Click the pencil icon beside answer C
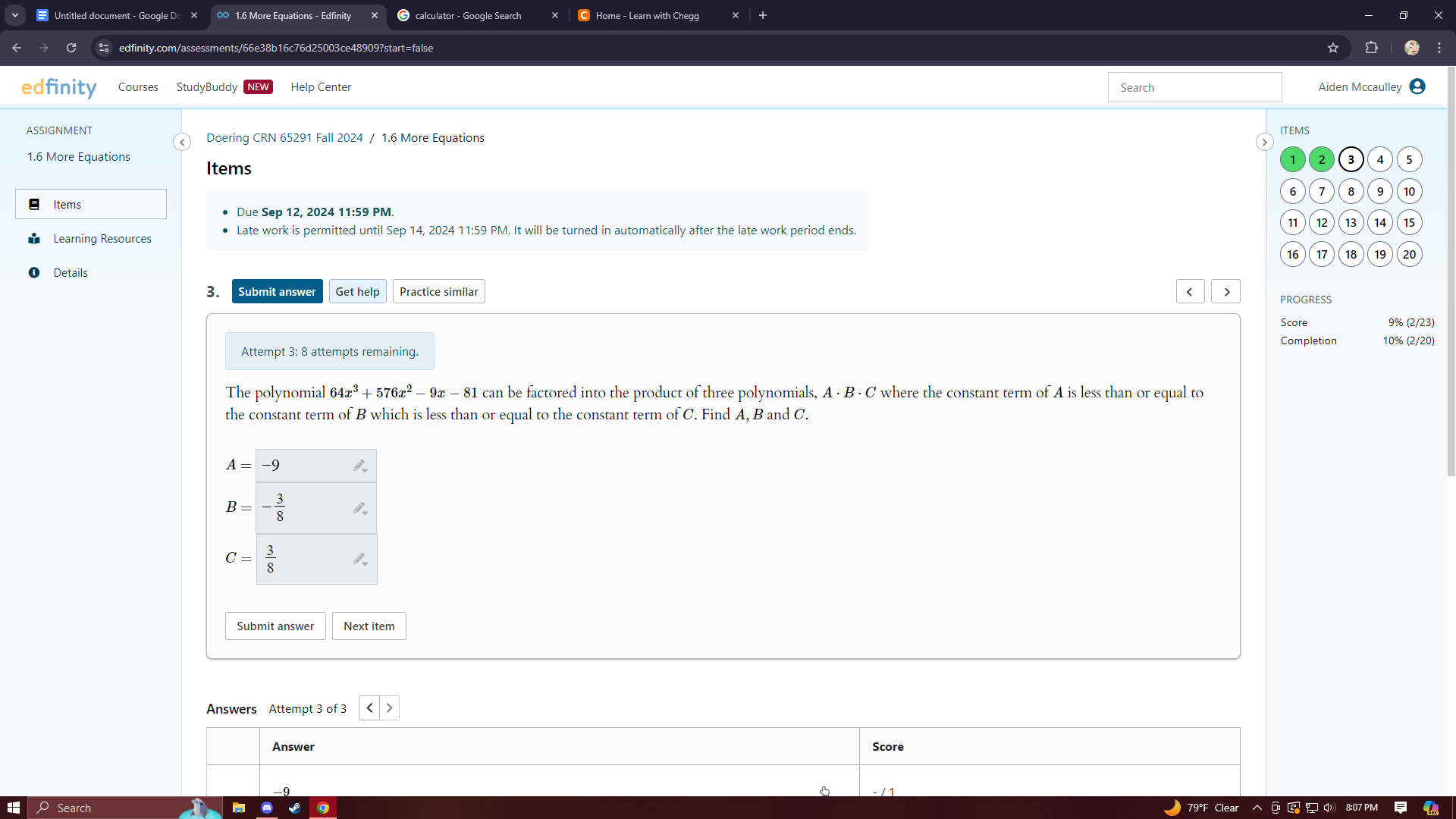Screen dimensions: 1456x819 (x=359, y=558)
